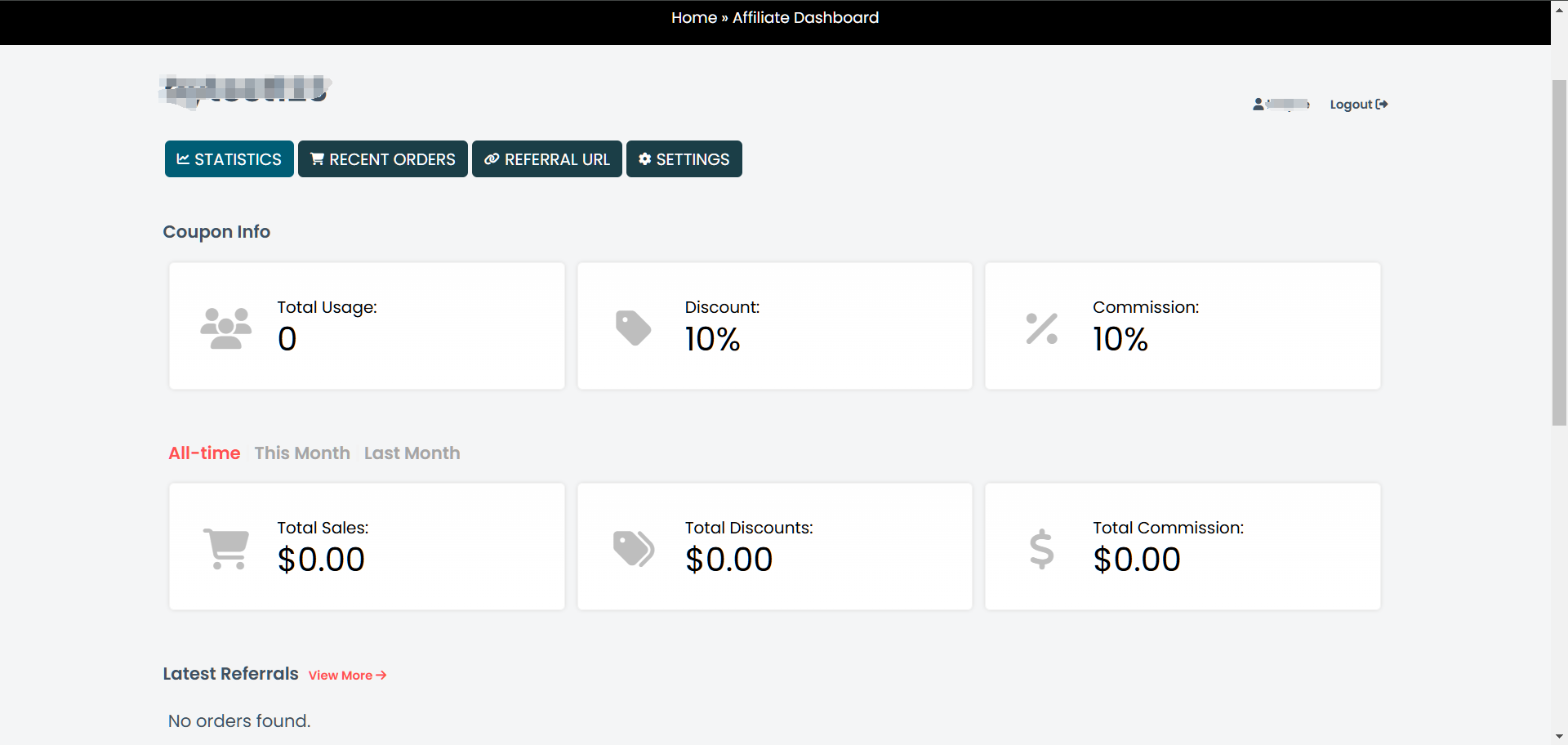Click the link icon on Referral URL

point(492,159)
